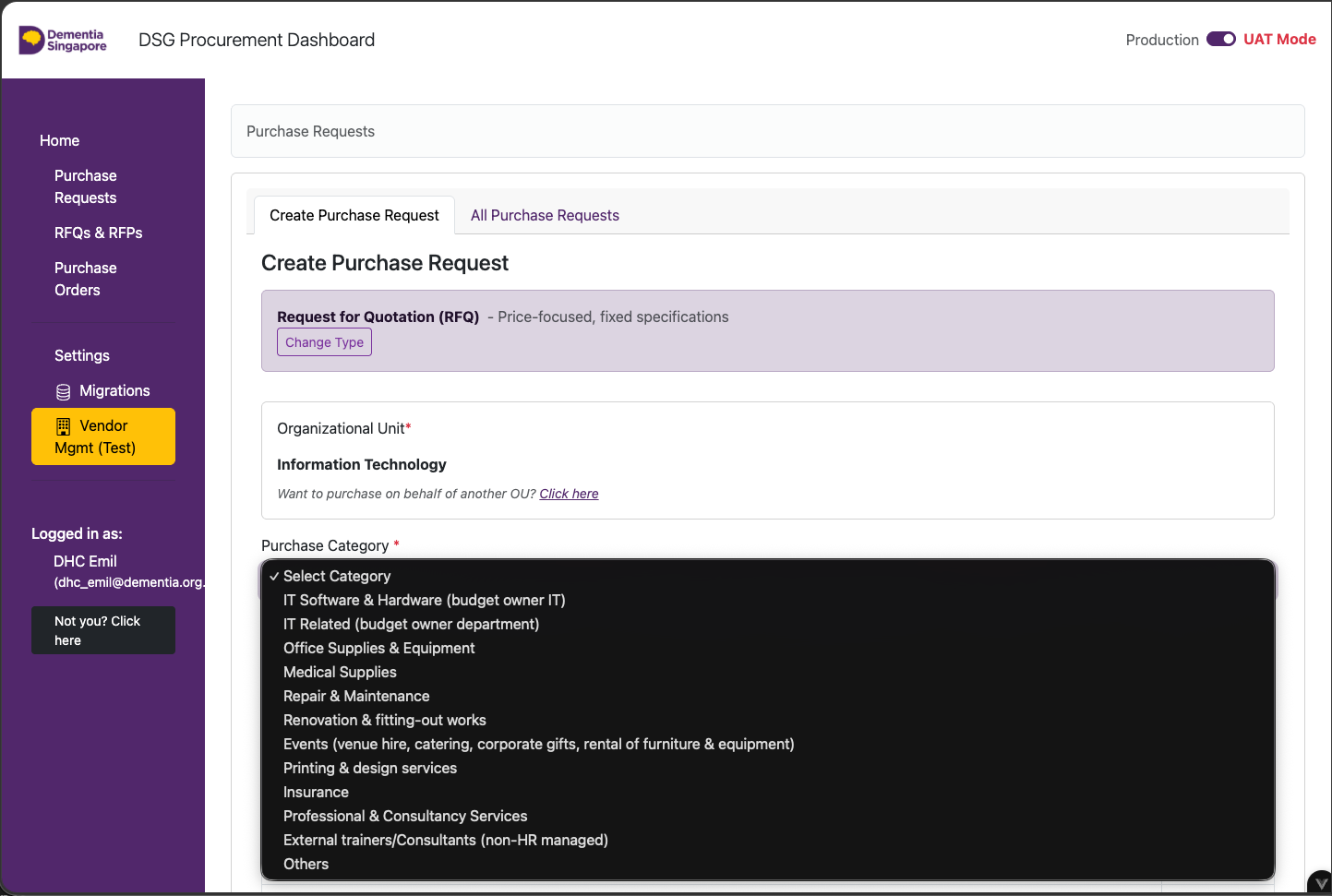Click the Production label

coord(1162,40)
